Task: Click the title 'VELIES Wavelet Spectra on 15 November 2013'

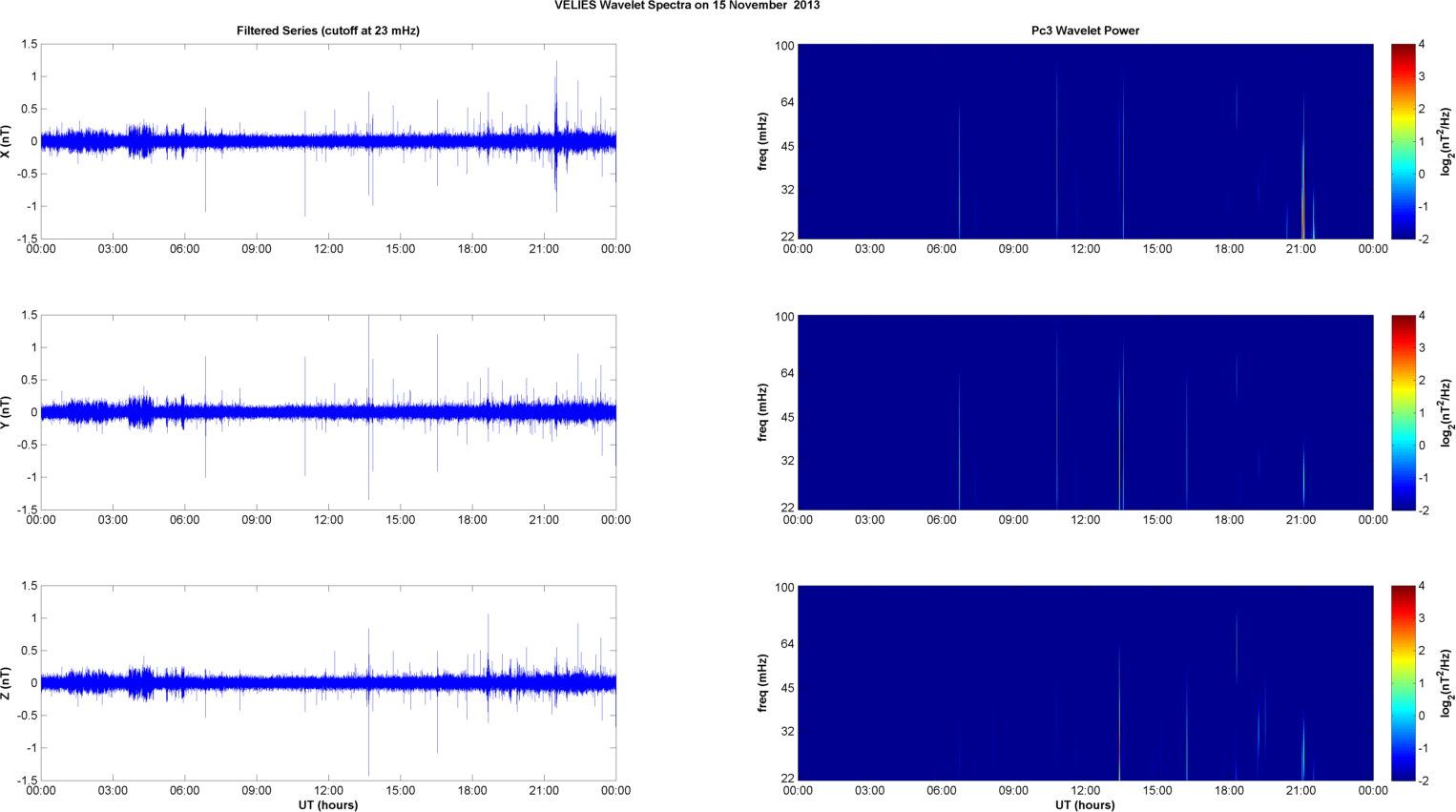Action: coord(687,6)
